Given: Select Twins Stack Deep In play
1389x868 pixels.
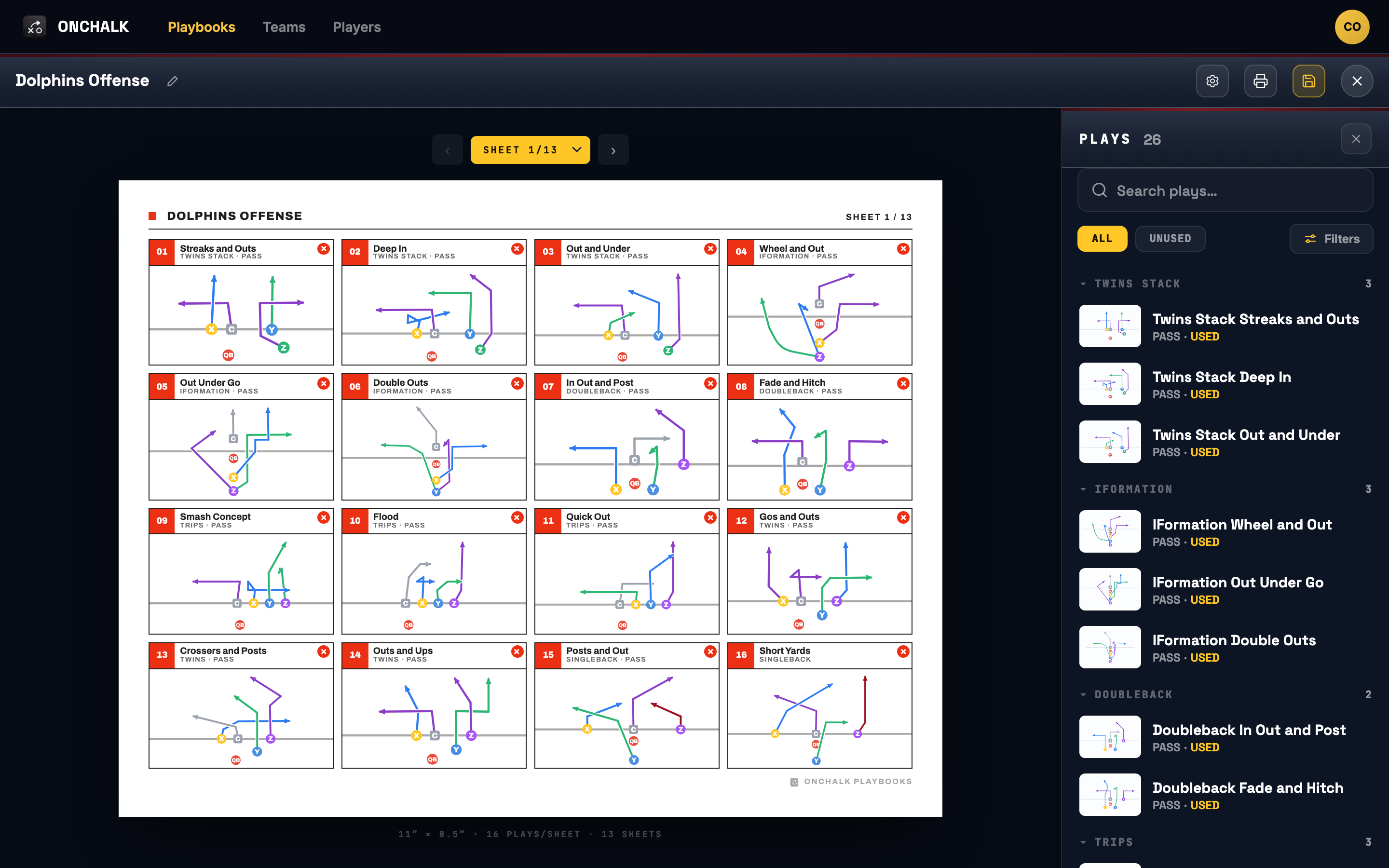Looking at the screenshot, I should pos(1225,384).
